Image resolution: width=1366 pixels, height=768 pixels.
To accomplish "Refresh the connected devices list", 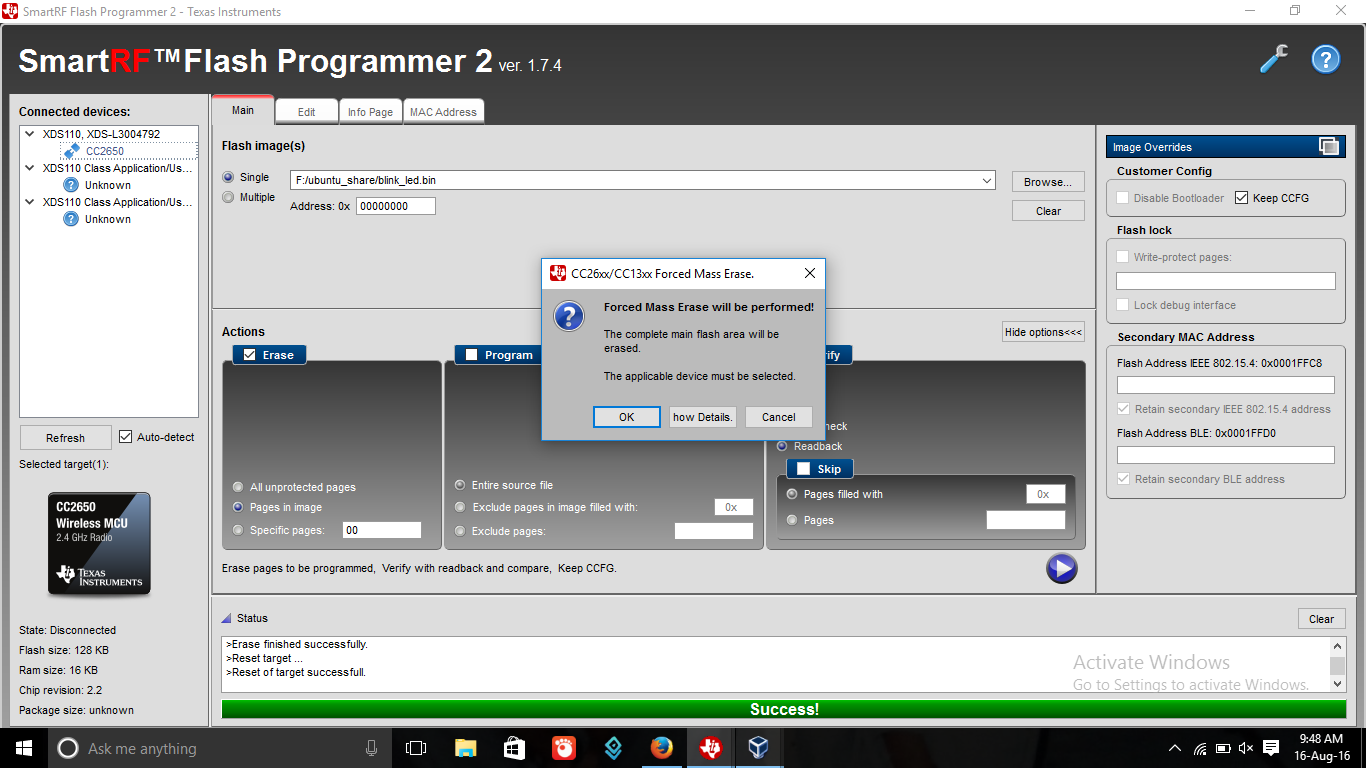I will [x=65, y=438].
